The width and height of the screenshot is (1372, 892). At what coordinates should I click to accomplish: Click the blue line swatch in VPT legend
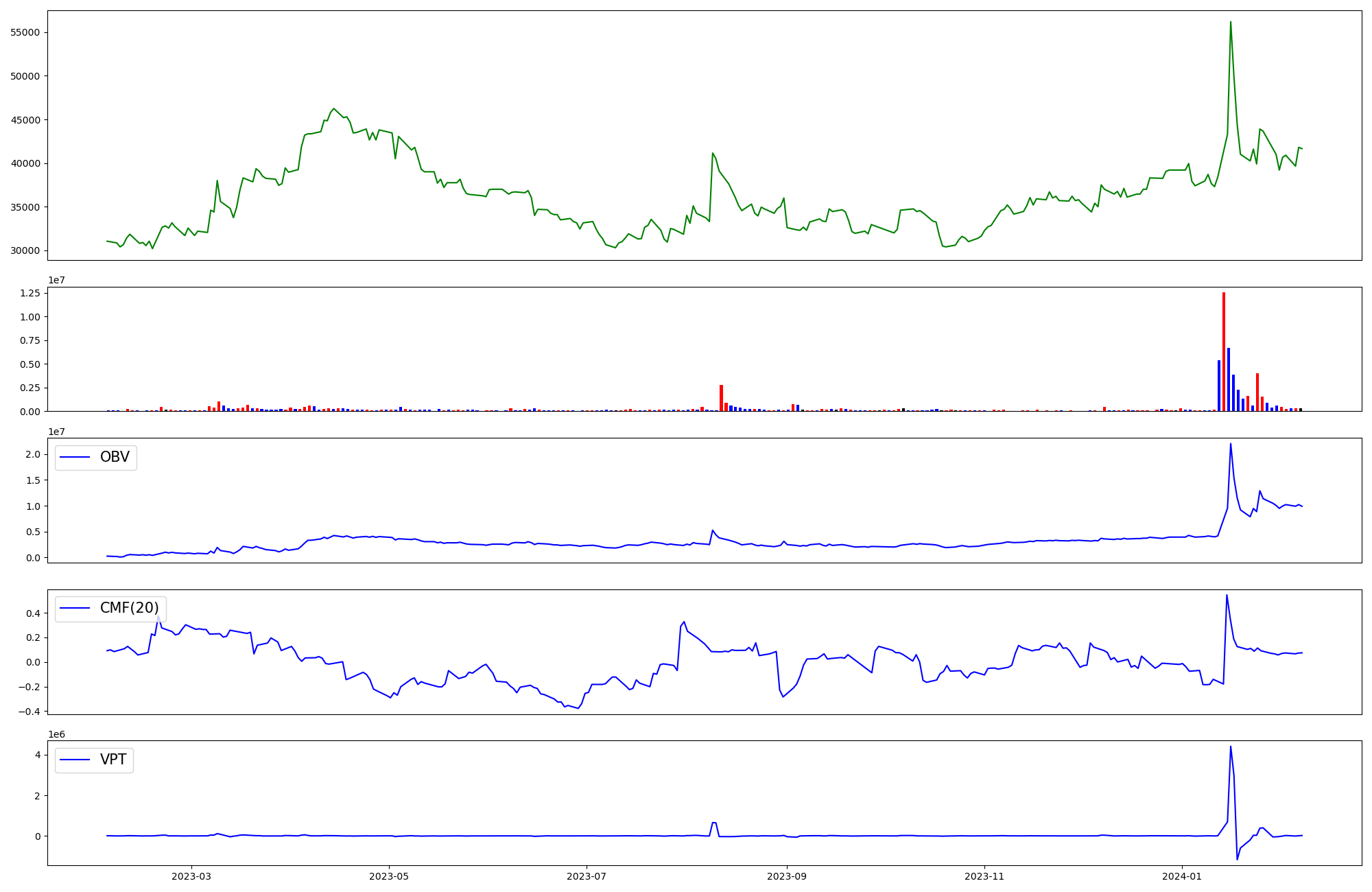point(75,760)
